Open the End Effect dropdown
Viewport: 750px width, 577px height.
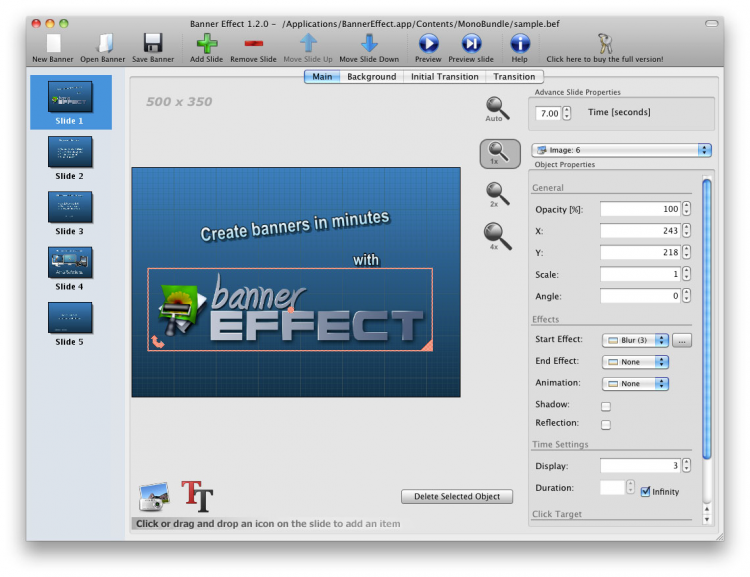point(635,362)
